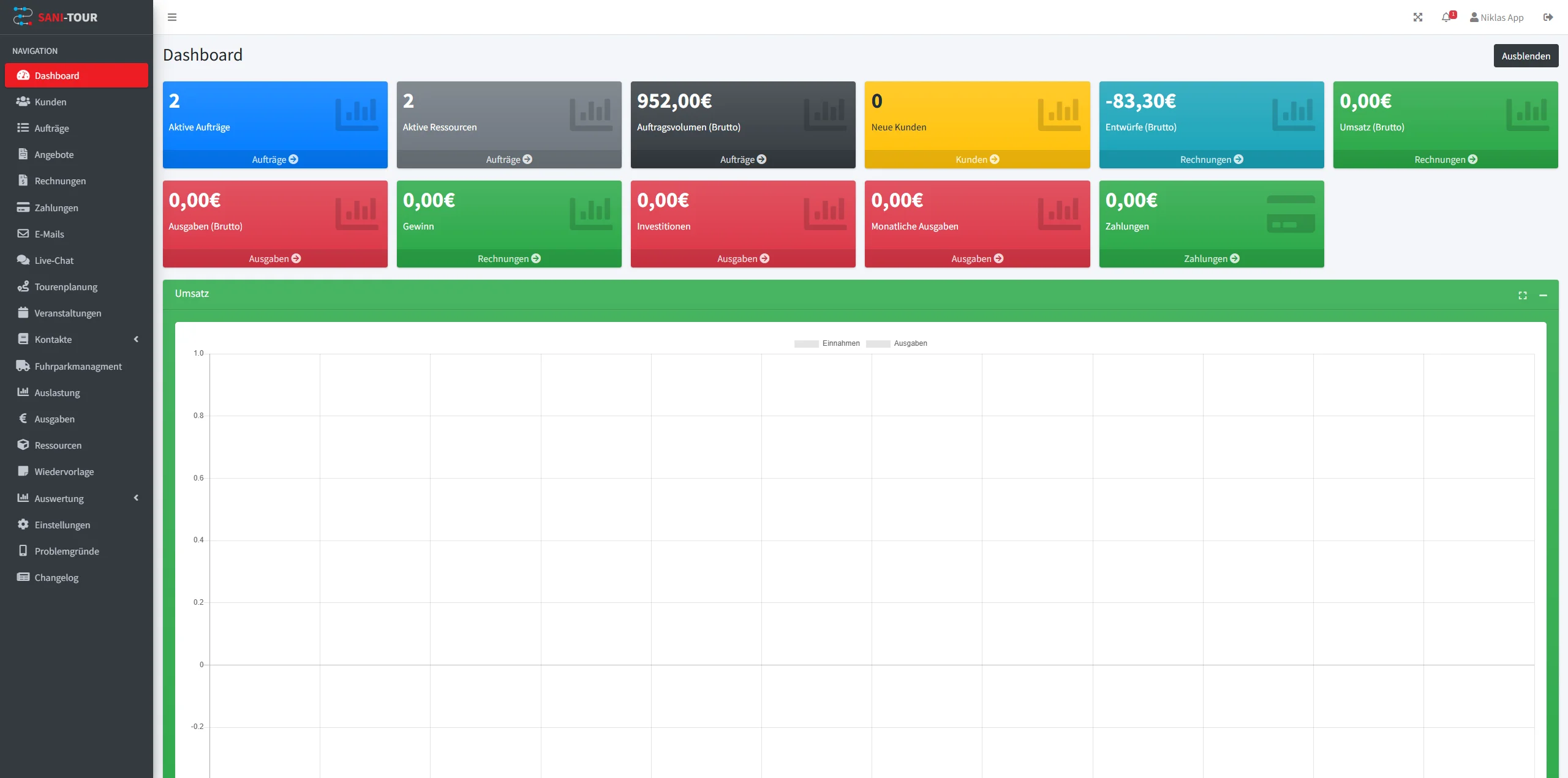Open the notifications bell icon

[1446, 17]
